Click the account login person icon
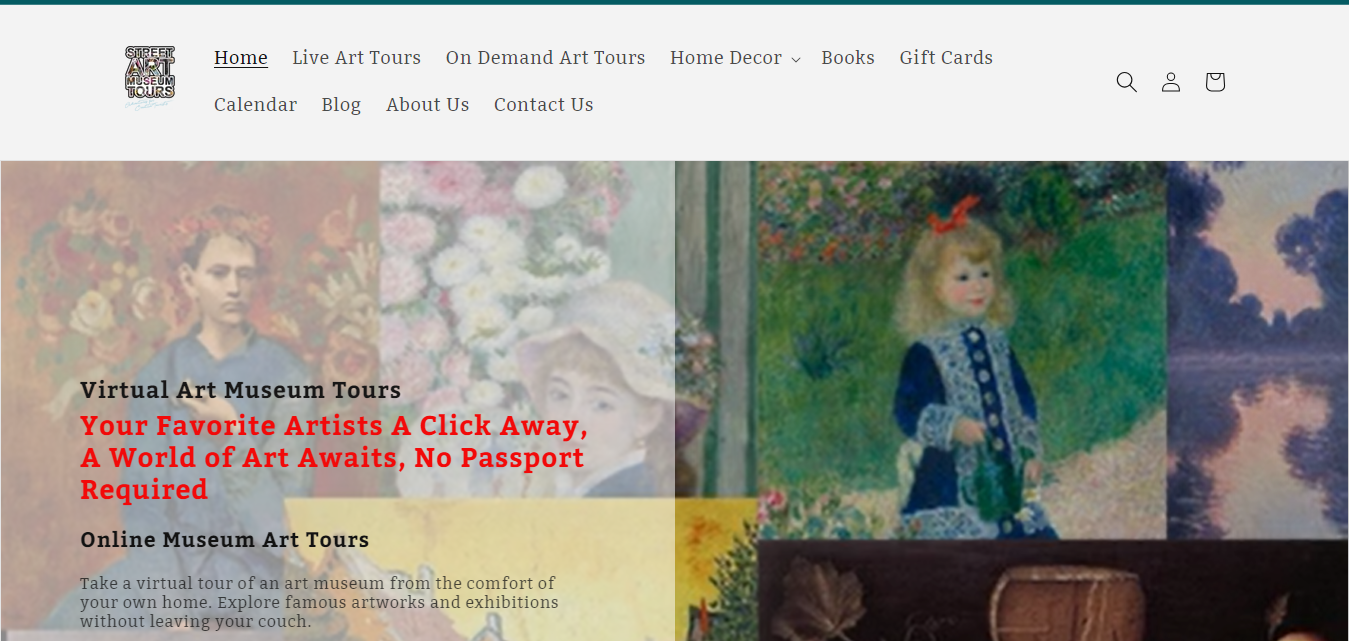1349x641 pixels. coord(1170,82)
